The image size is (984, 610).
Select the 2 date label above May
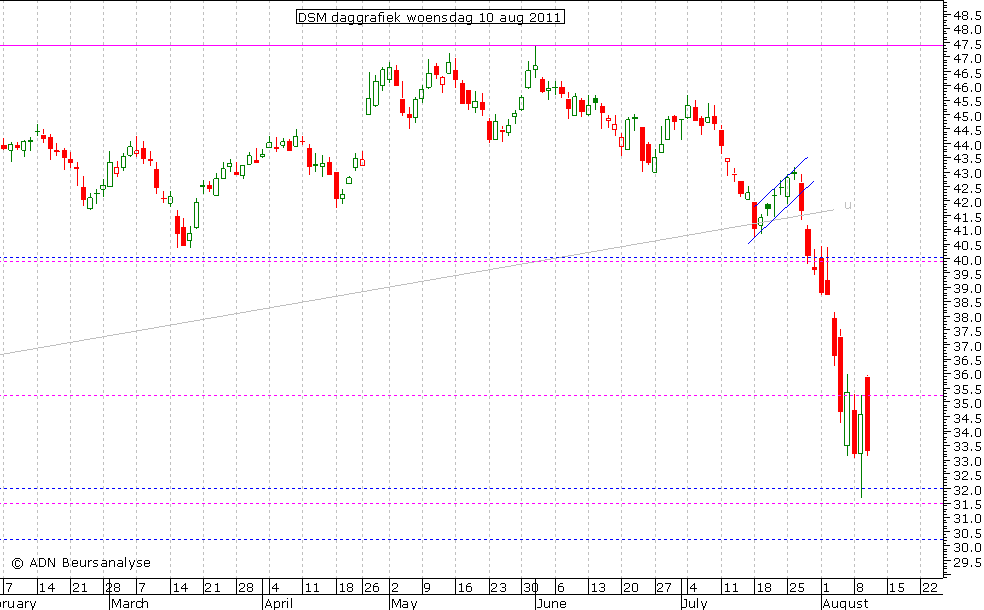click(x=395, y=588)
